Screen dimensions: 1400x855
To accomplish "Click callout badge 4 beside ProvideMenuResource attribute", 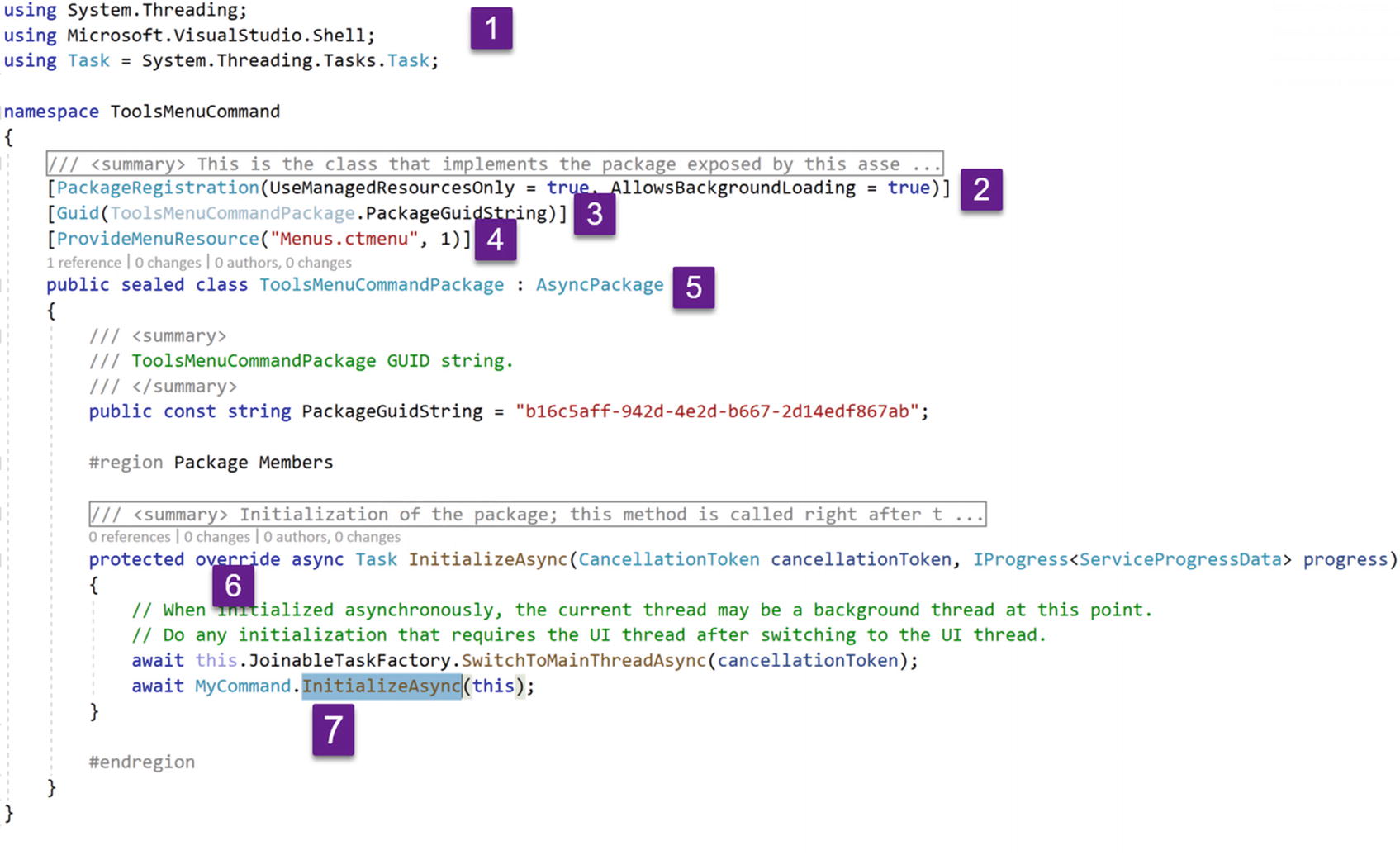I will 496,242.
